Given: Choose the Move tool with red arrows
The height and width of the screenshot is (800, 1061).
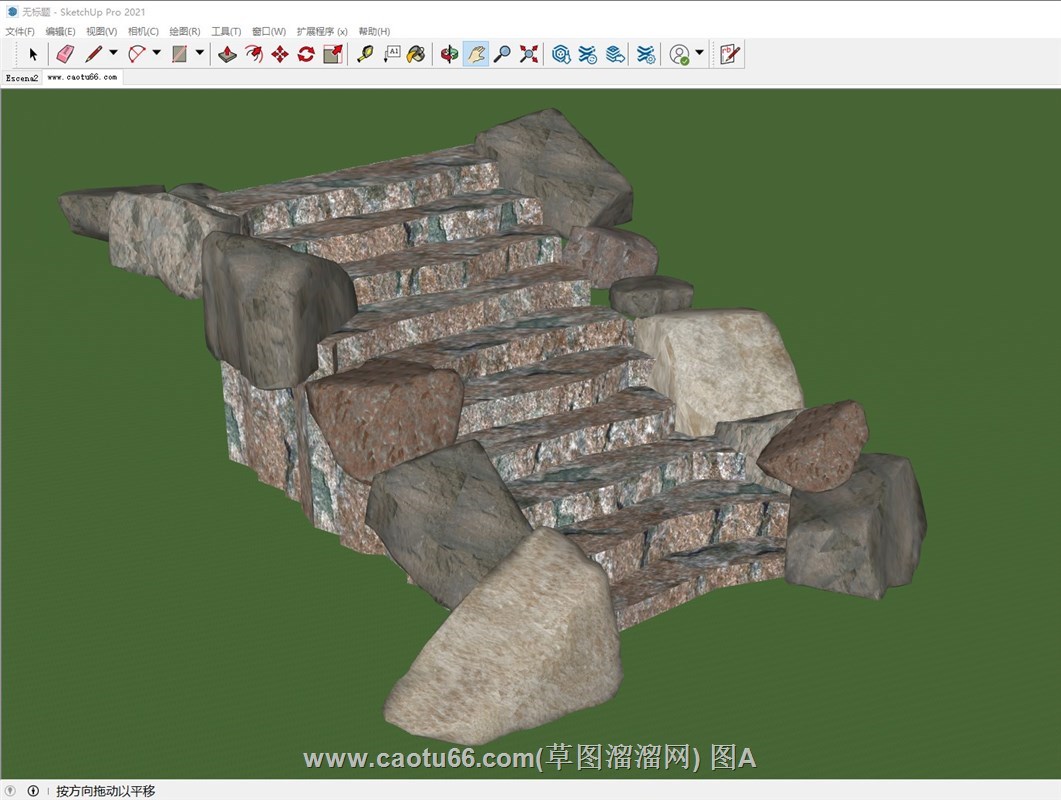Looking at the screenshot, I should 280,54.
